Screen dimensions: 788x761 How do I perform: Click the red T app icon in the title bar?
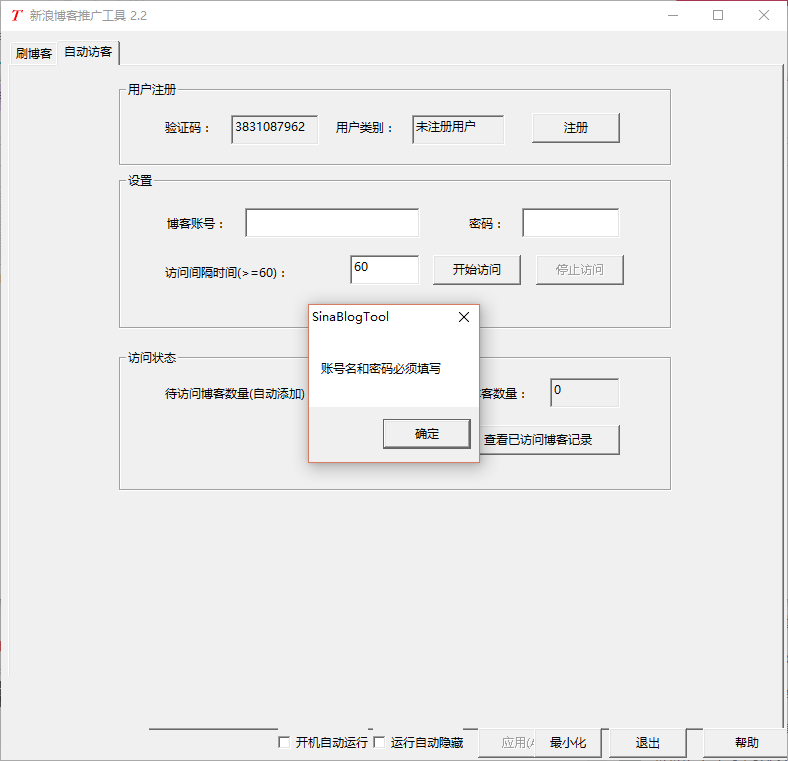(x=16, y=16)
